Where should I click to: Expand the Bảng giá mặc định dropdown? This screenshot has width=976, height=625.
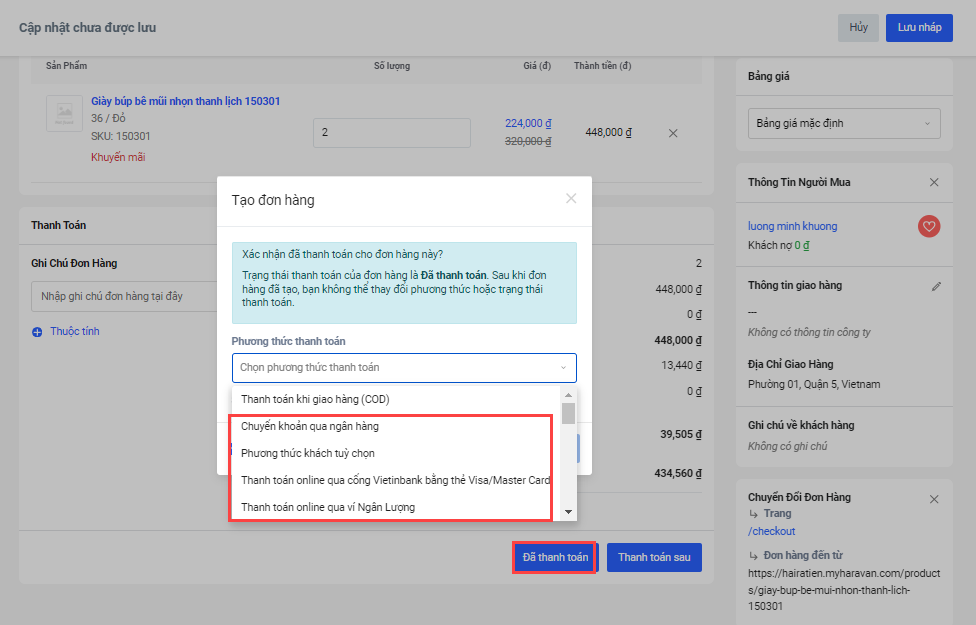[x=844, y=124]
